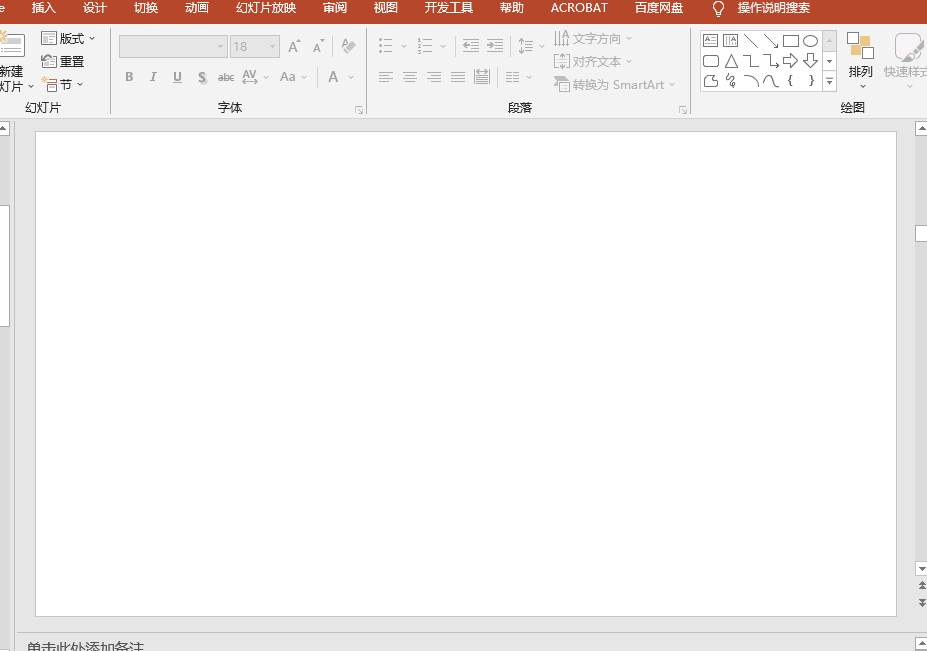Open the 排列 (Arrange) tool
The width and height of the screenshot is (927, 651).
[860, 60]
